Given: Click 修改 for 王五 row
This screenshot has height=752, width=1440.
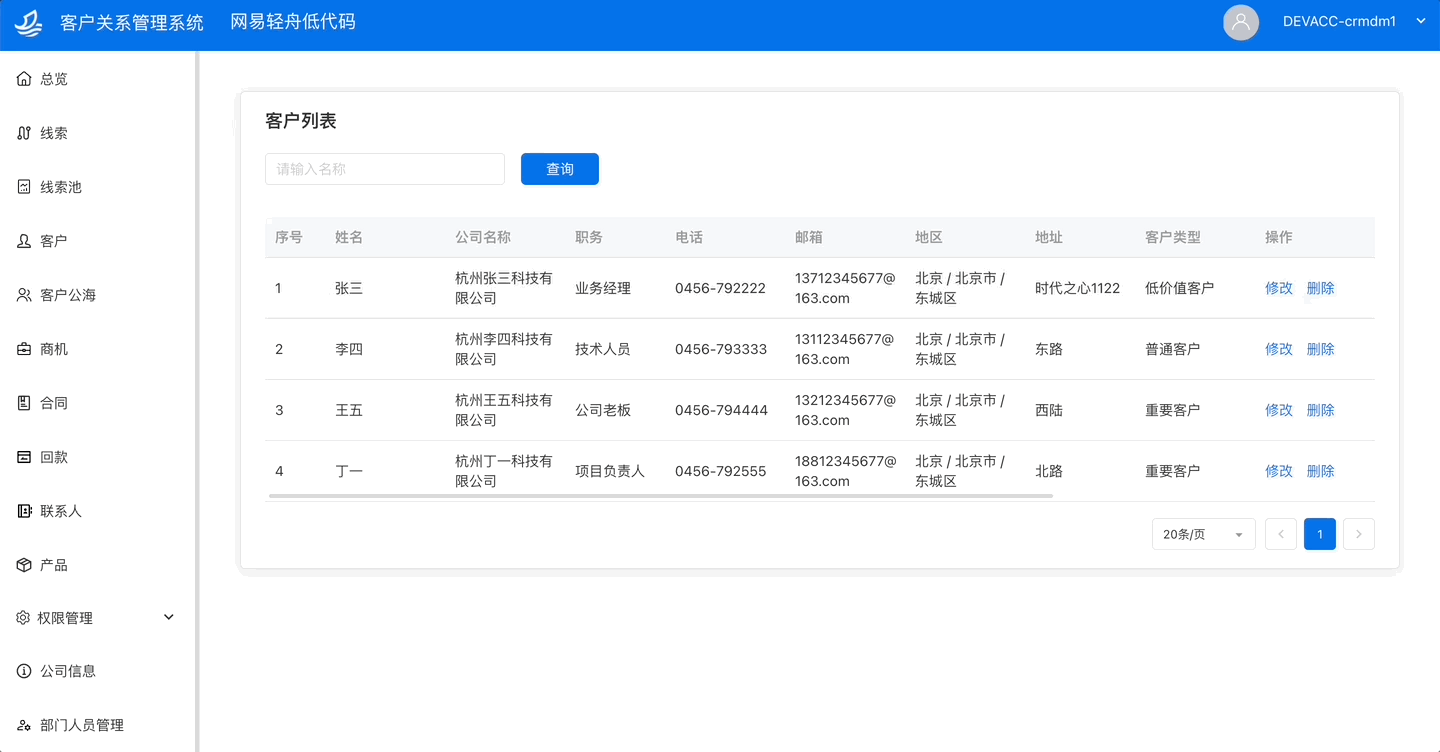Looking at the screenshot, I should pos(1279,410).
